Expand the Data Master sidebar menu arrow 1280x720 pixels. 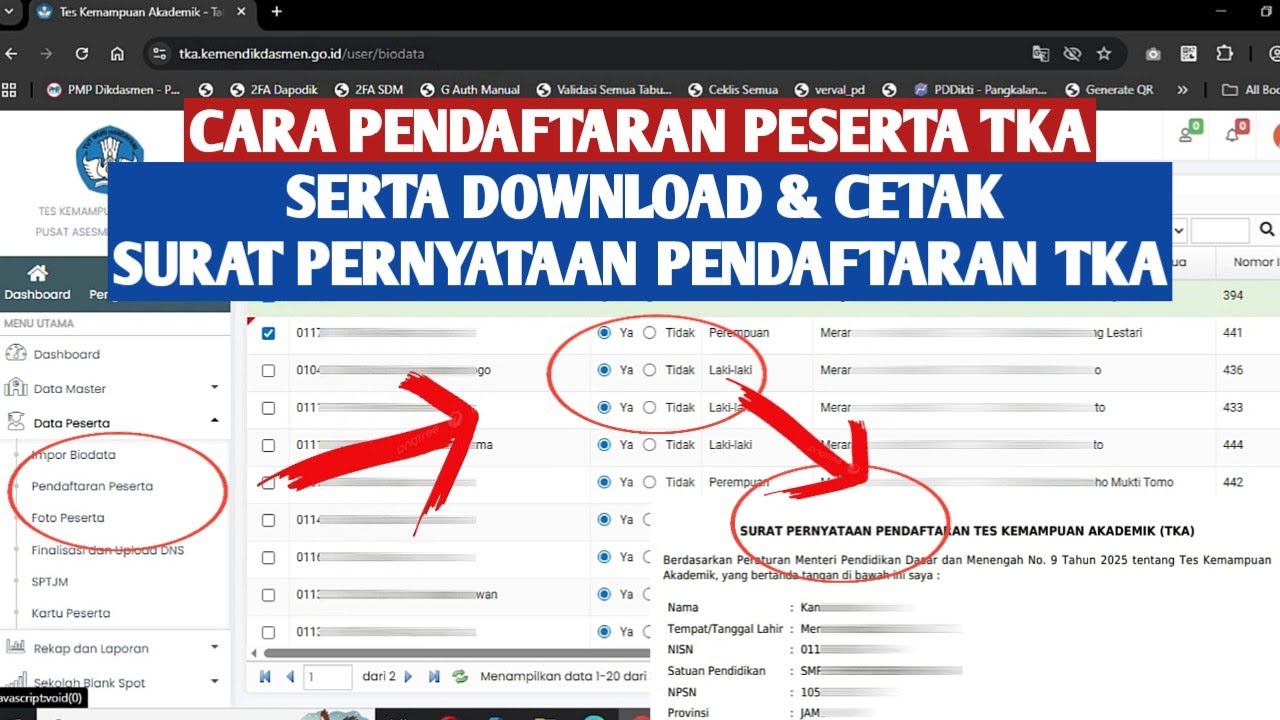[x=214, y=388]
